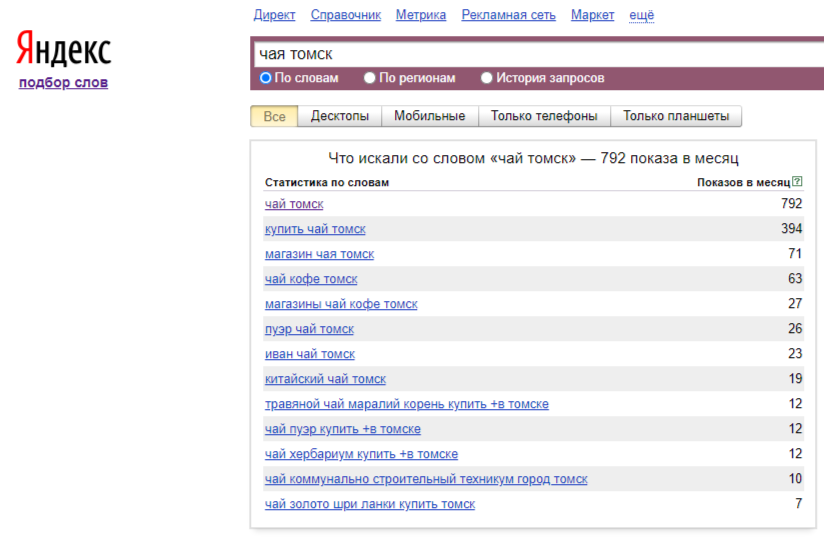Click the value 27 for магазины чай кофе
The height and width of the screenshot is (537, 824).
(795, 303)
